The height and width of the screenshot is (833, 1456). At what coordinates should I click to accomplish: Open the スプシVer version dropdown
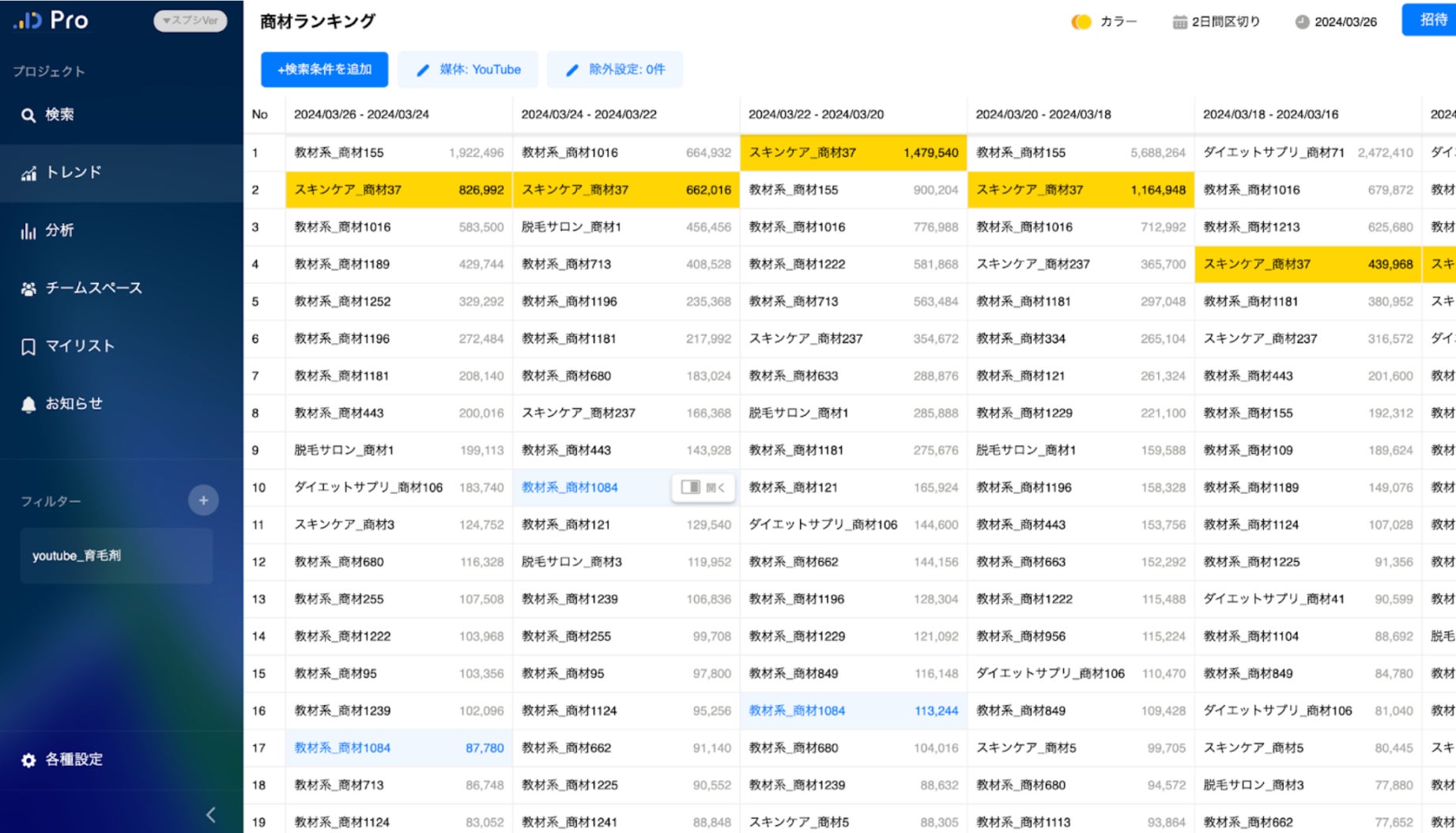(190, 21)
